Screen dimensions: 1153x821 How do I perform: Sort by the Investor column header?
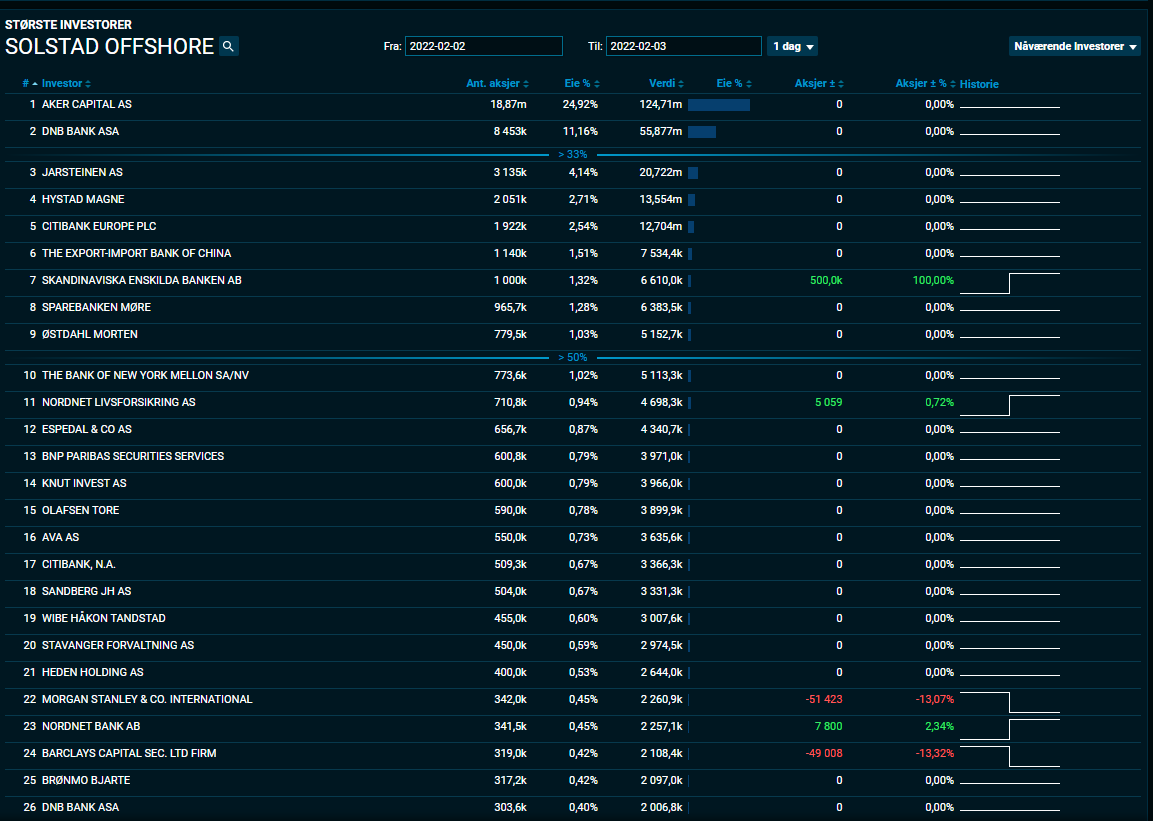click(65, 84)
